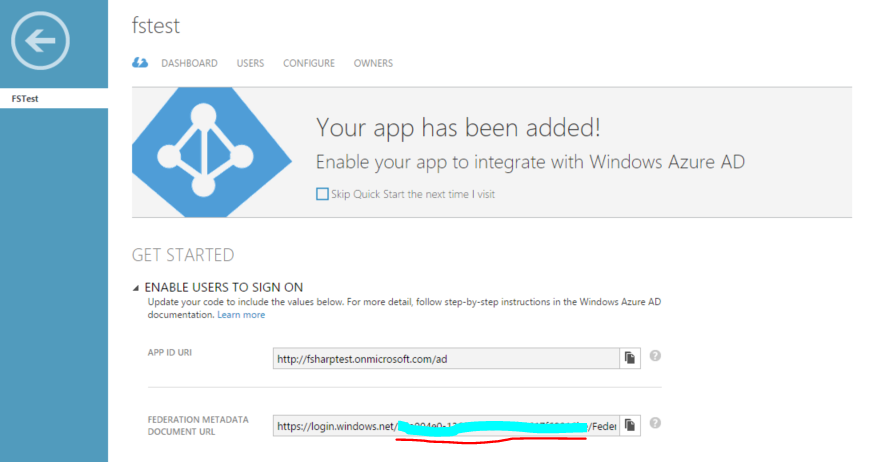The width and height of the screenshot is (873, 462).
Task: Select FSTest in the left sidebar
Action: click(54, 99)
